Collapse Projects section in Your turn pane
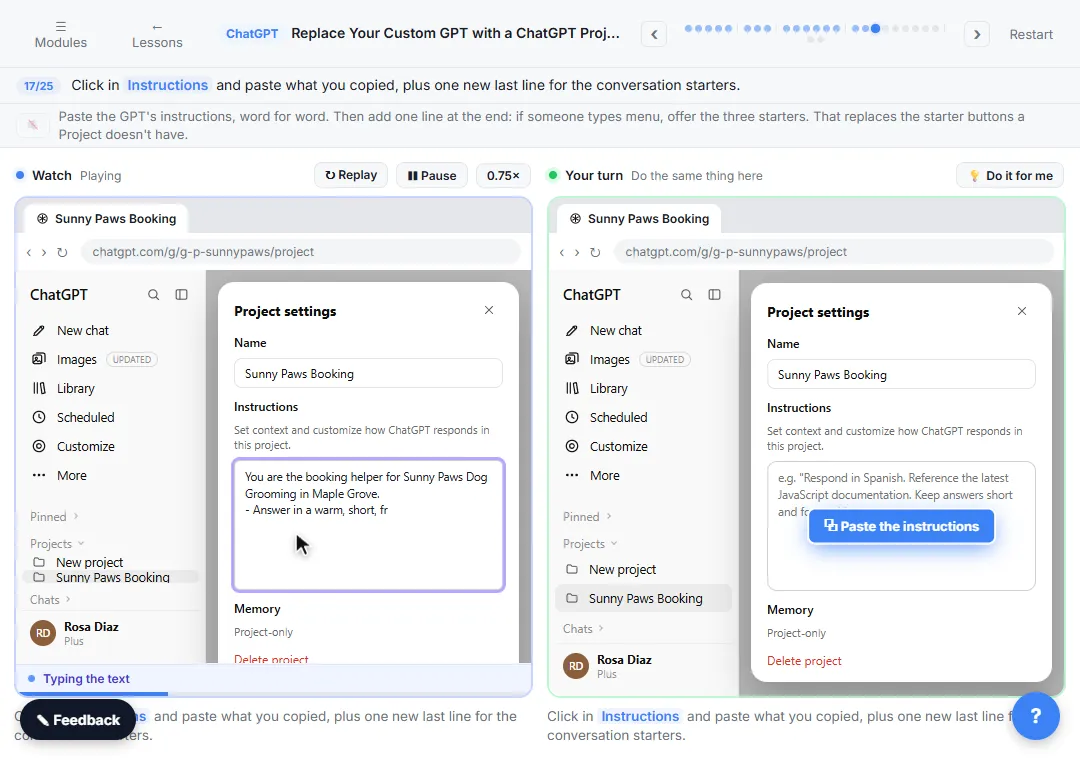 coord(590,544)
